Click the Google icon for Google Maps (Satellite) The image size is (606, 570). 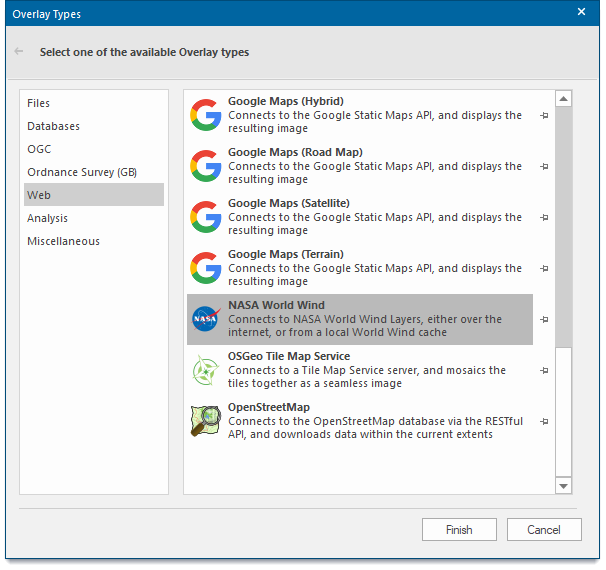pos(206,217)
